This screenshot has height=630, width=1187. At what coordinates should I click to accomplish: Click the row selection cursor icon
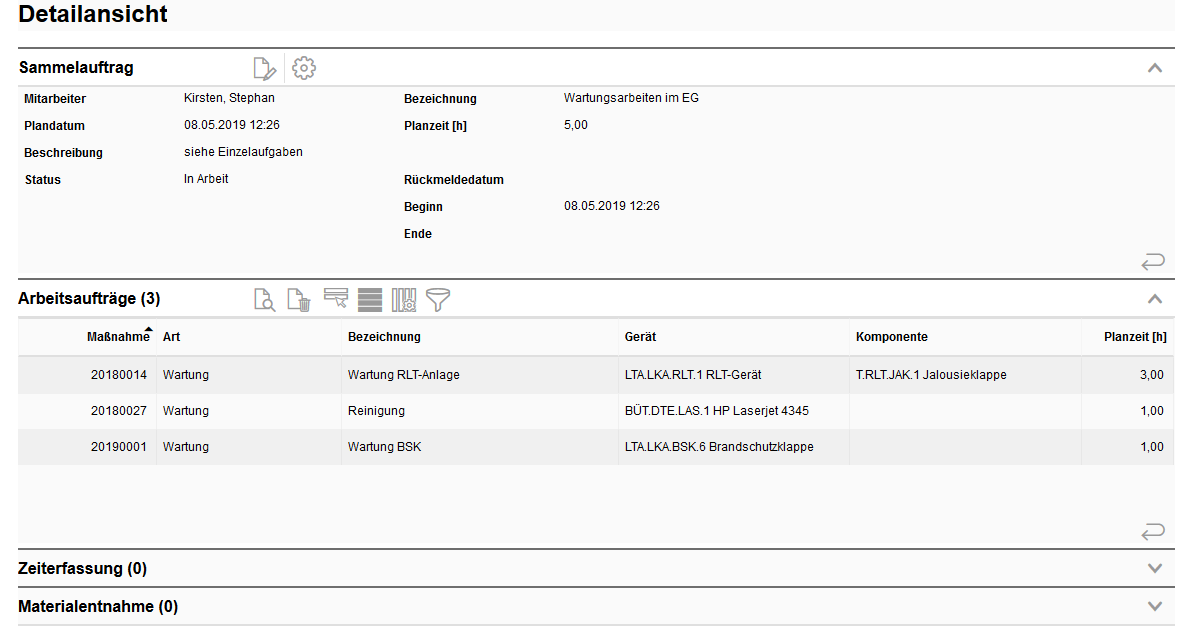336,299
